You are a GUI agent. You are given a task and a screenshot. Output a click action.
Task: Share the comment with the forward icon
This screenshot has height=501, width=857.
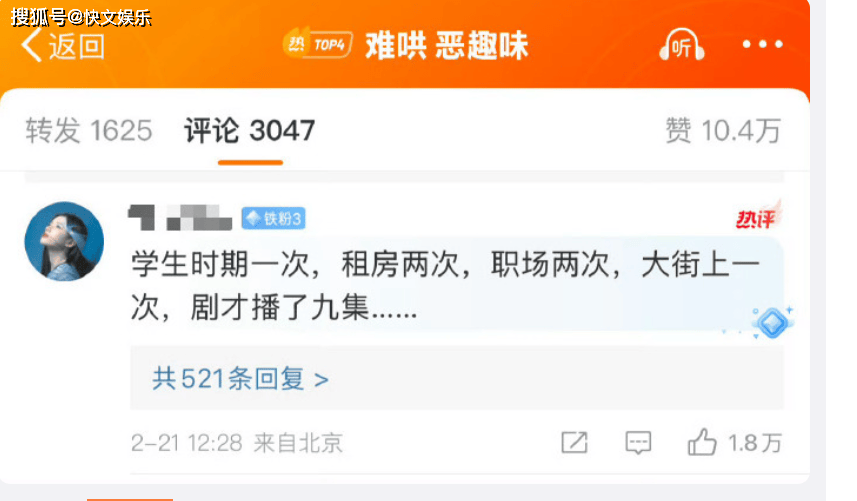coord(574,443)
